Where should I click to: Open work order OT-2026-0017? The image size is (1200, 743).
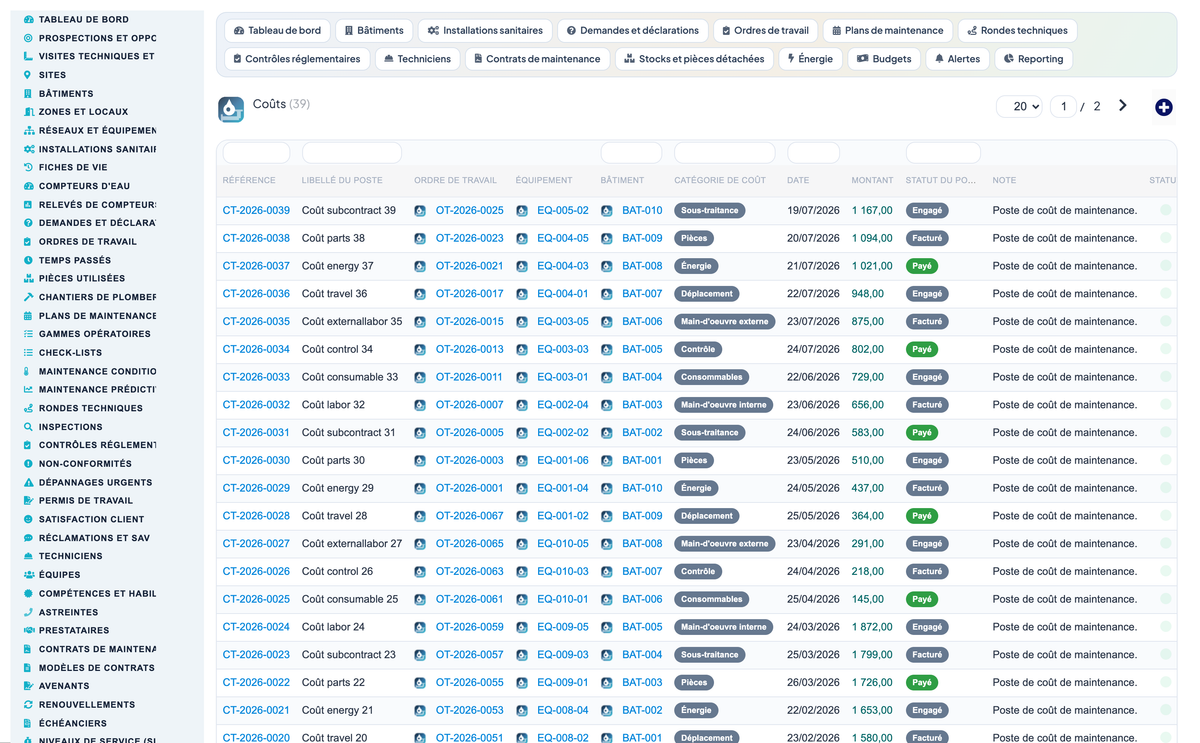point(469,294)
